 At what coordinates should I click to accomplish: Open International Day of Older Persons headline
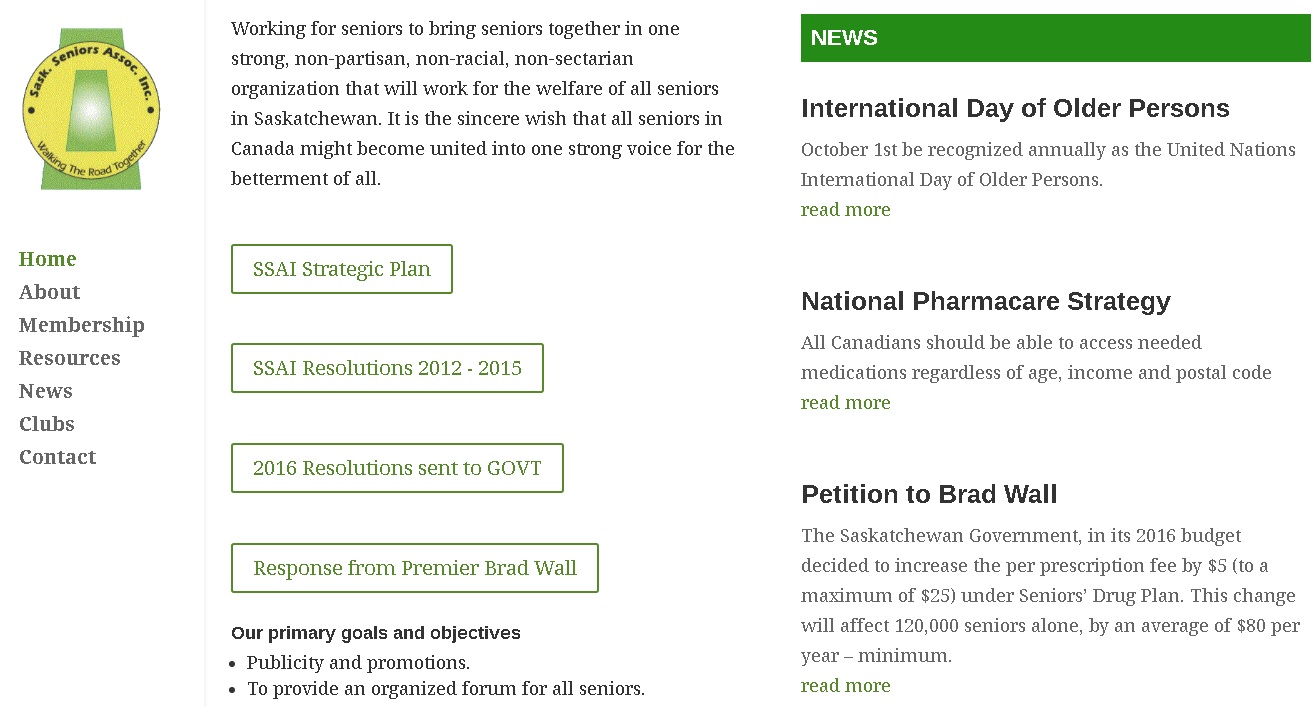(1015, 108)
